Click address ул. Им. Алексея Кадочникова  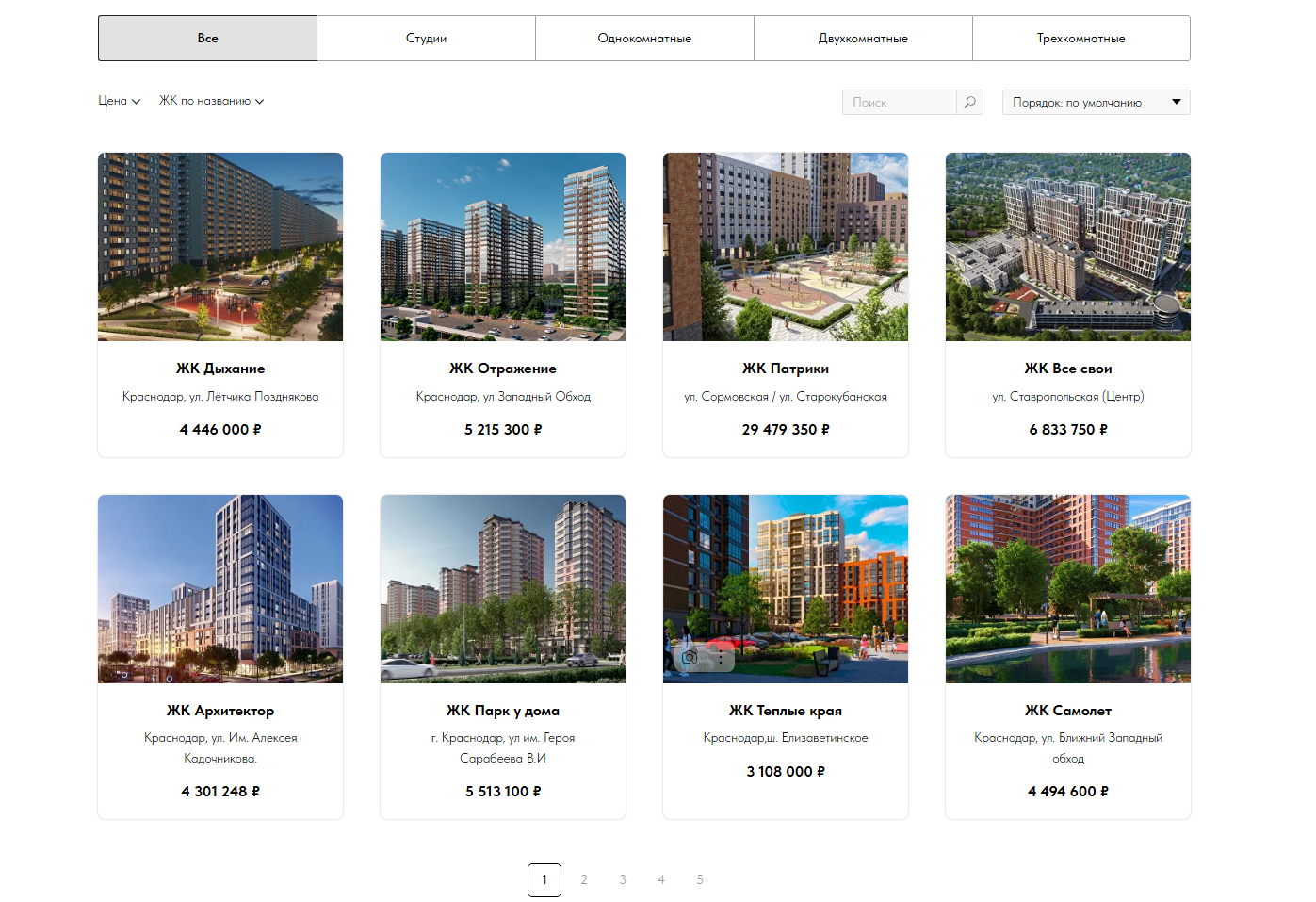(x=220, y=748)
